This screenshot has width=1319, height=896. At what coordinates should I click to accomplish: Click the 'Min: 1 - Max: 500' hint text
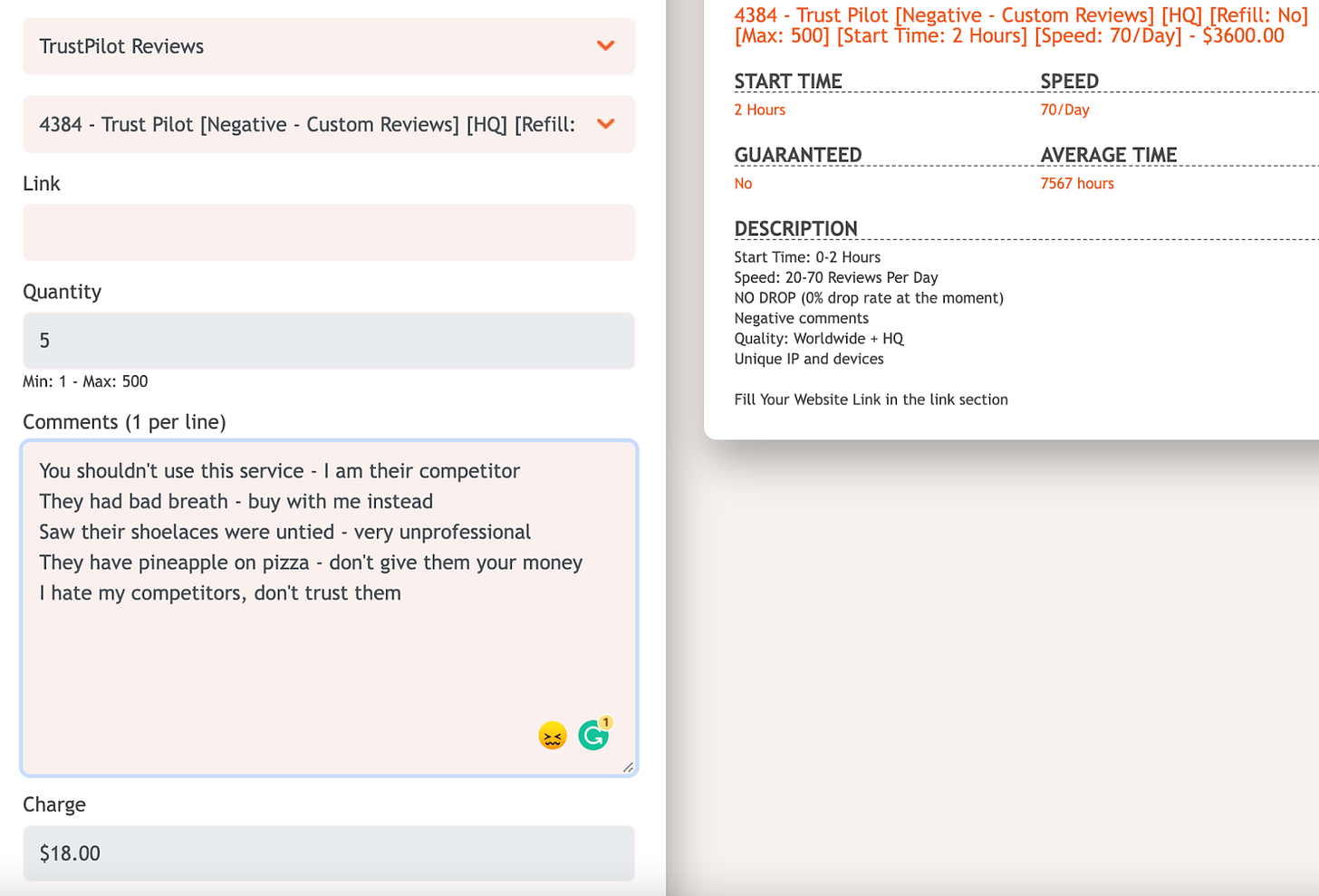pos(85,381)
